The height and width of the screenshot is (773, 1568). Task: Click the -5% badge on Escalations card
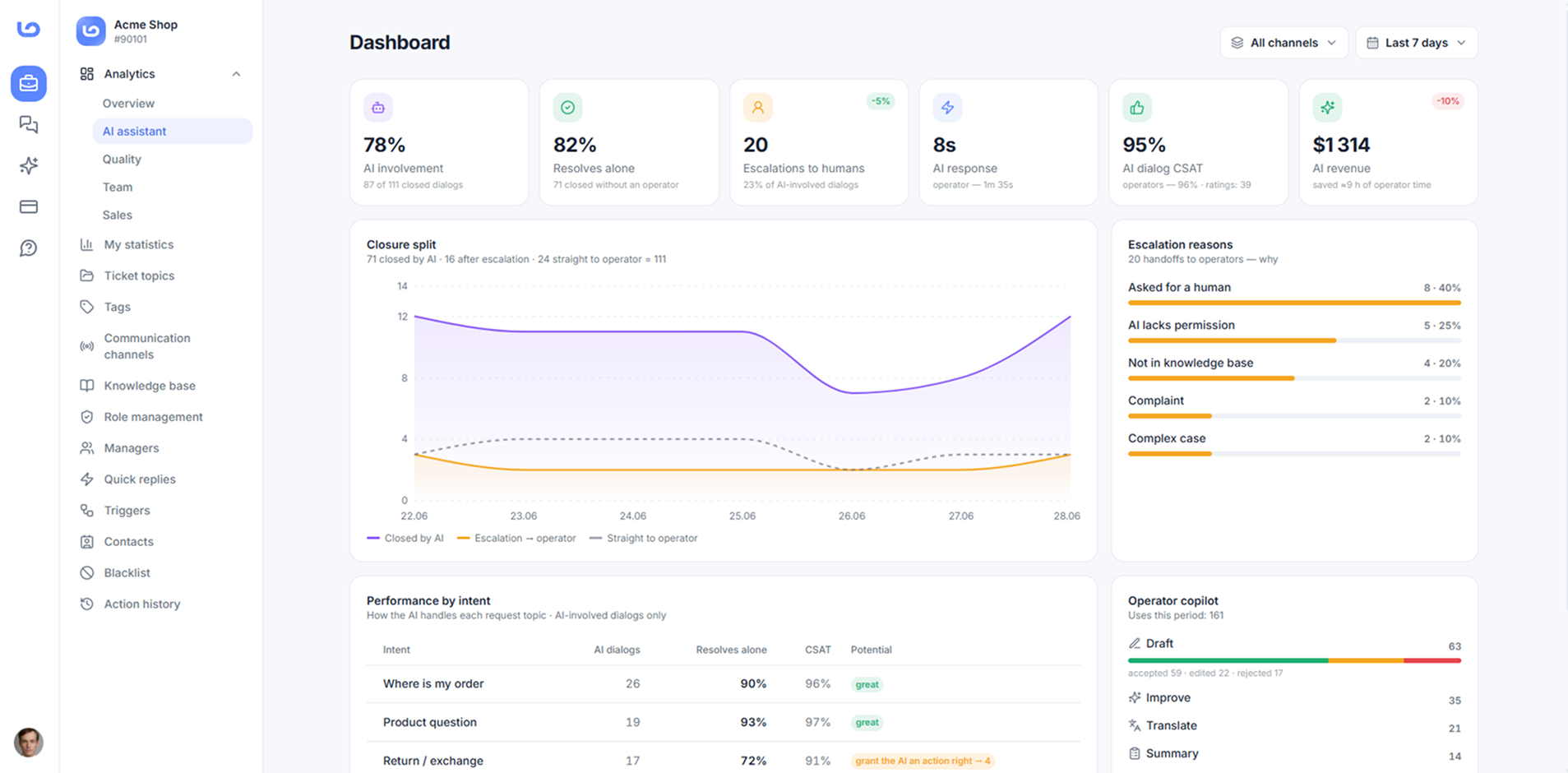point(881,101)
